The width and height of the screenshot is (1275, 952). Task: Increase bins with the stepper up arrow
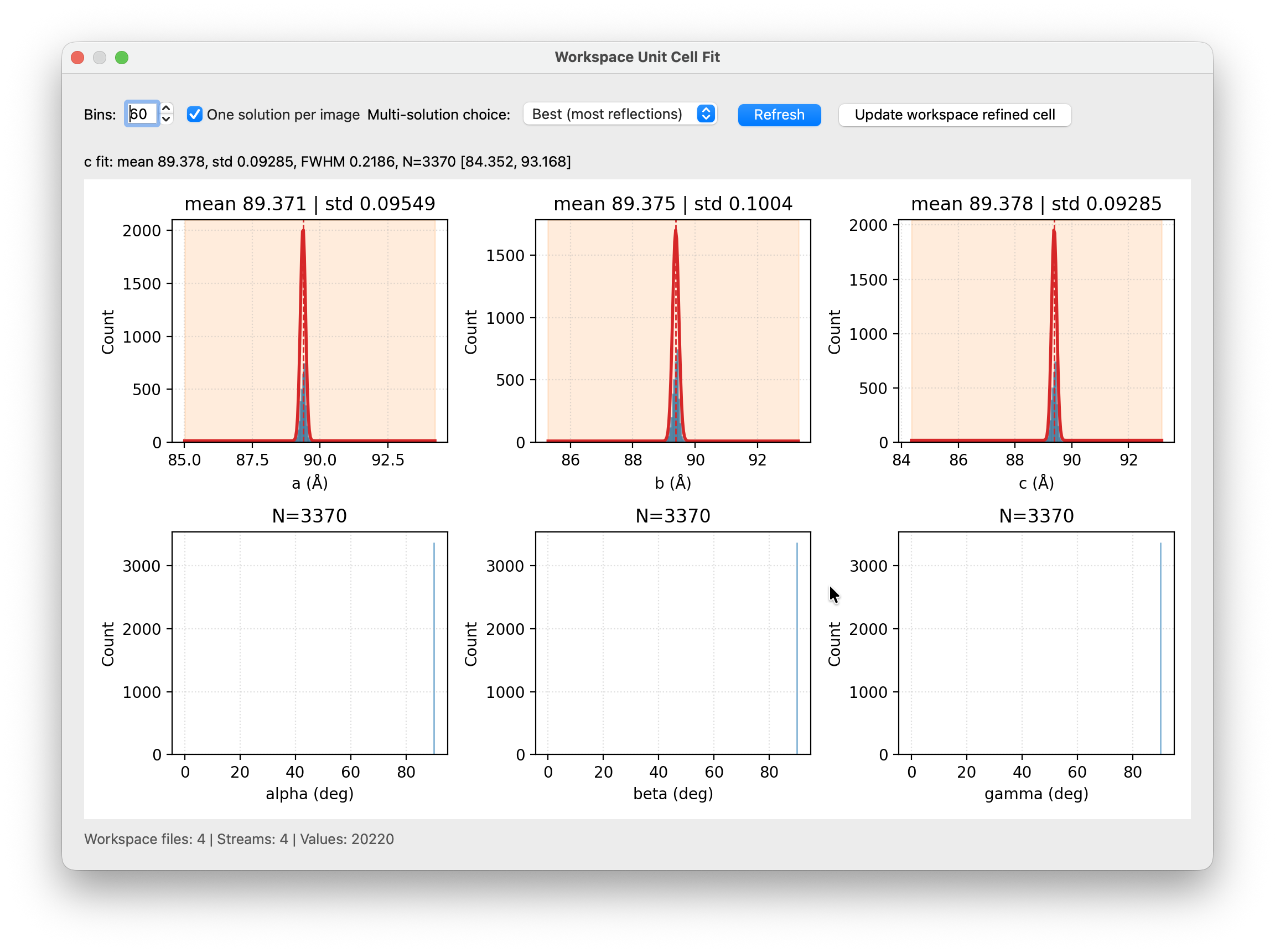click(166, 108)
